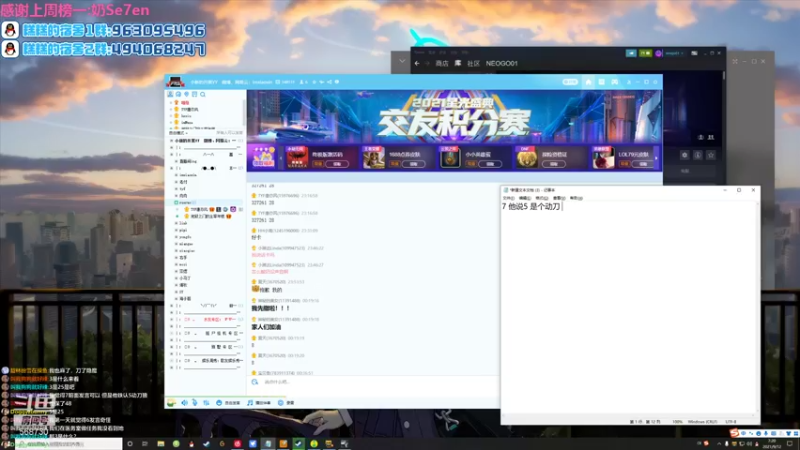Show previous items with banner carousel left arrow
Screen dimensions: 800x450
(x=281, y=158)
